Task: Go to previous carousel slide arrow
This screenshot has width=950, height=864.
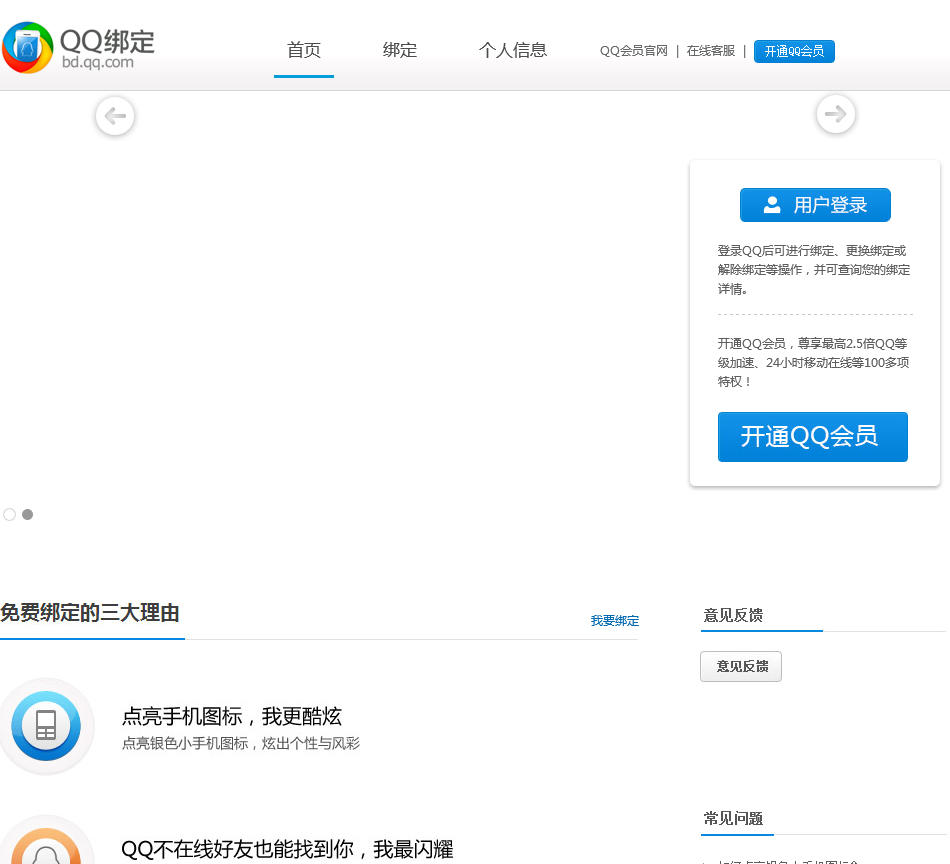Action: pyautogui.click(x=115, y=116)
